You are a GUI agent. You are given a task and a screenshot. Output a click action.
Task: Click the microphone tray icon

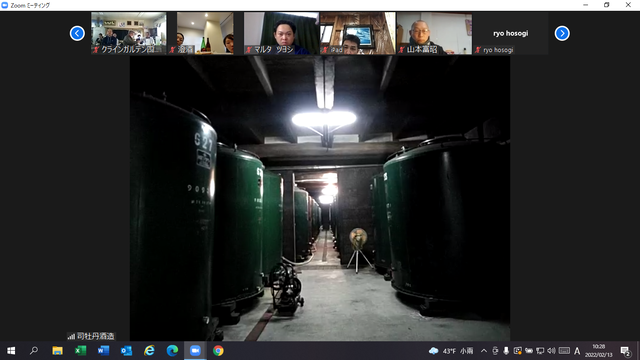(506, 351)
